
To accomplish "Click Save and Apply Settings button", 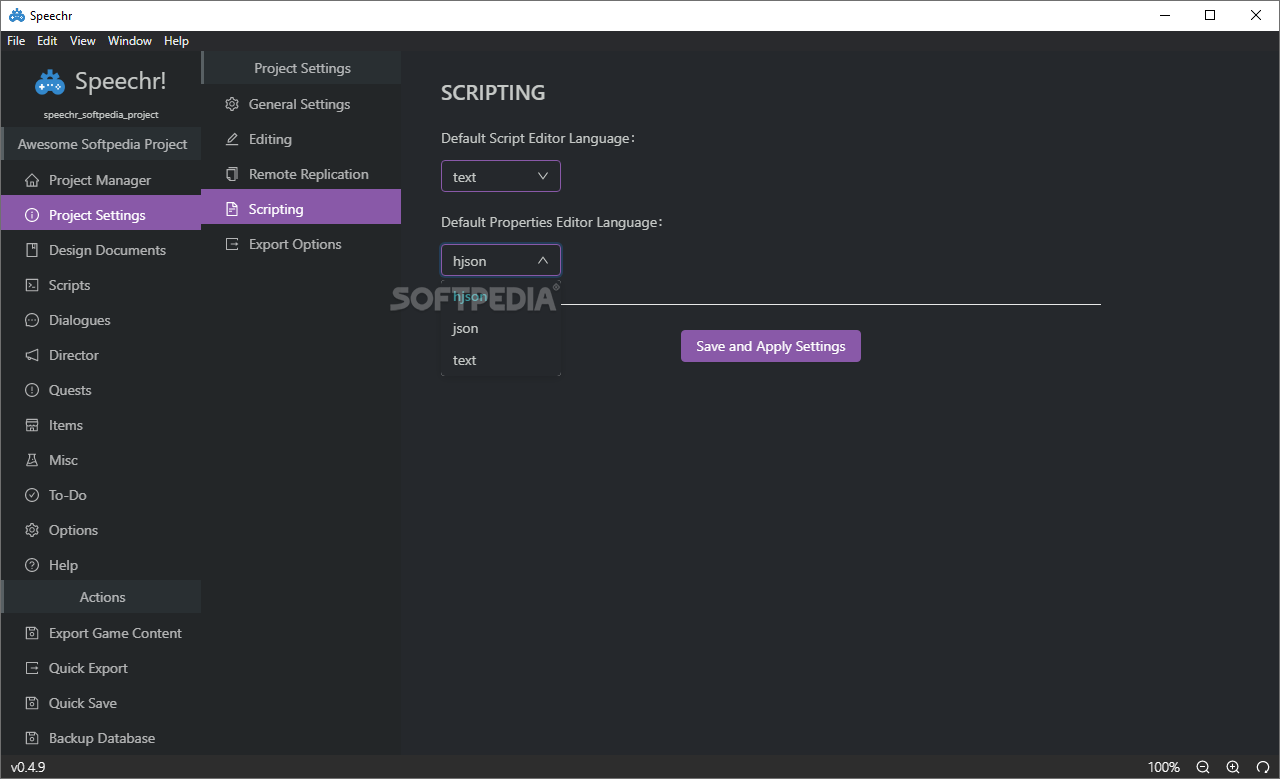I will coord(771,346).
